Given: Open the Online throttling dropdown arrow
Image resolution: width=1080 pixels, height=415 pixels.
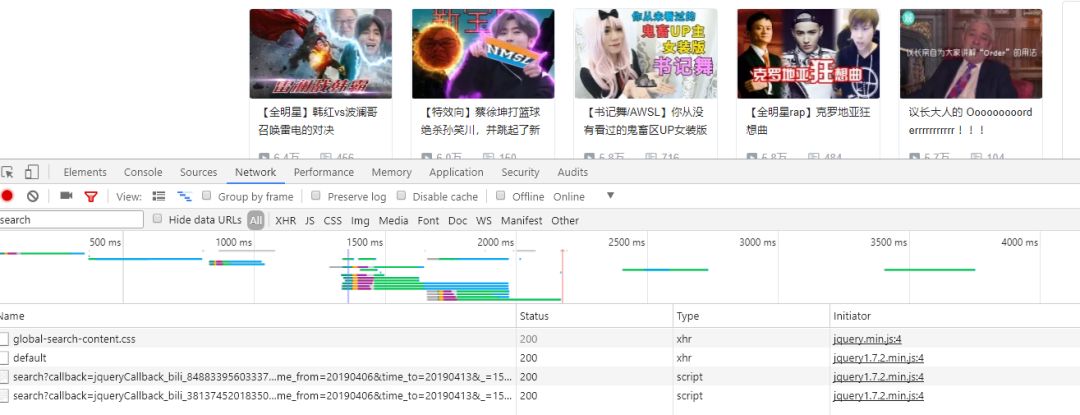Looking at the screenshot, I should tap(610, 195).
